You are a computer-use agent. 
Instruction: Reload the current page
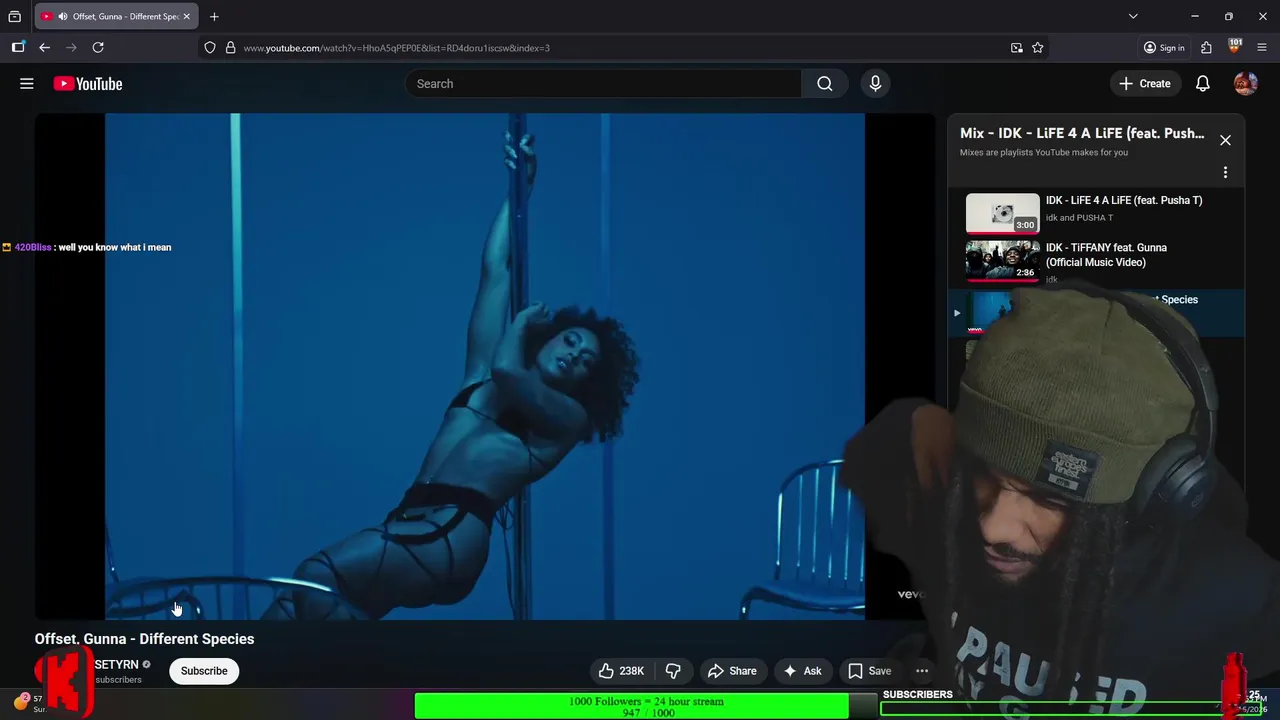98,47
